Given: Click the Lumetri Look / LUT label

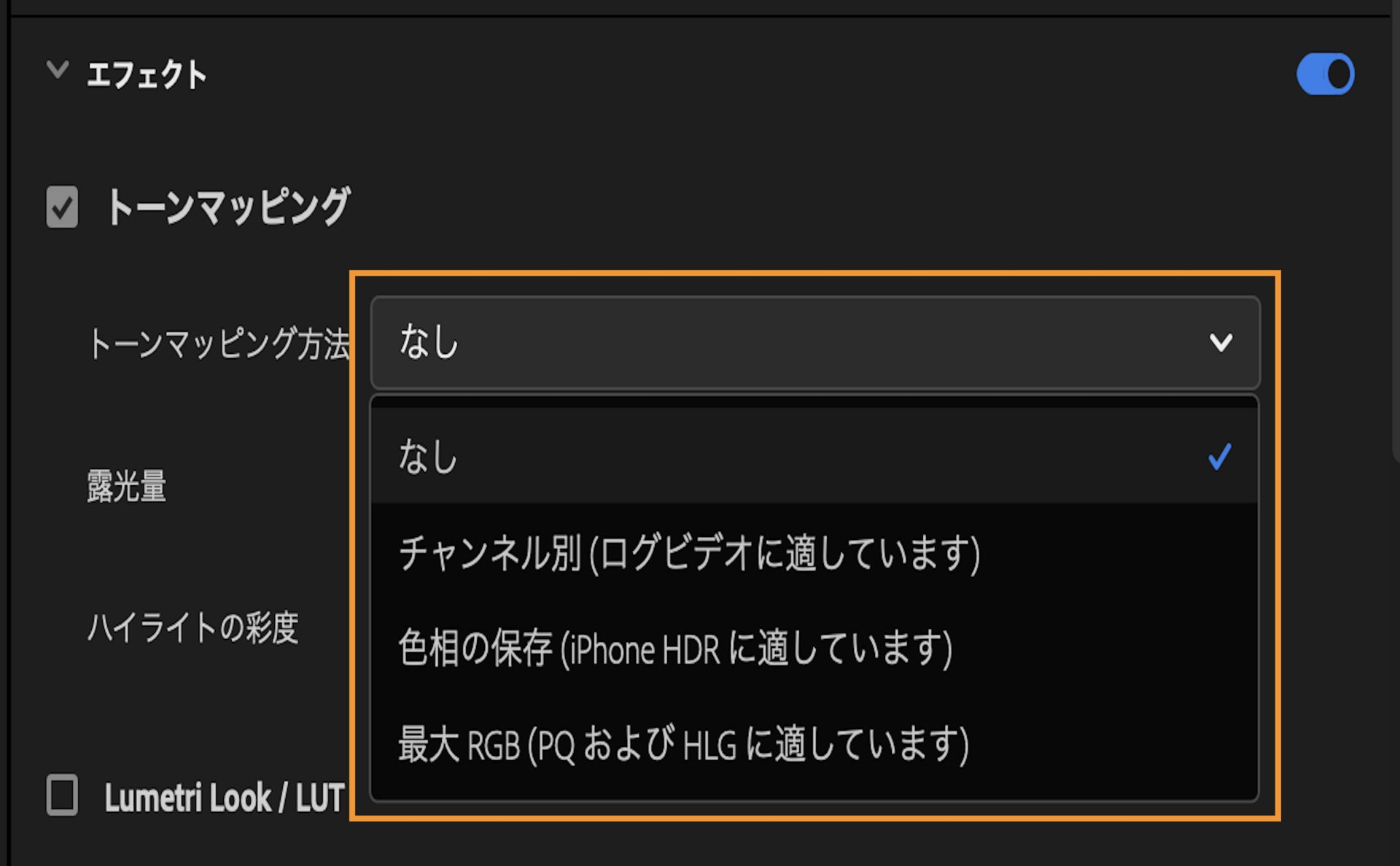Looking at the screenshot, I should pyautogui.click(x=225, y=795).
